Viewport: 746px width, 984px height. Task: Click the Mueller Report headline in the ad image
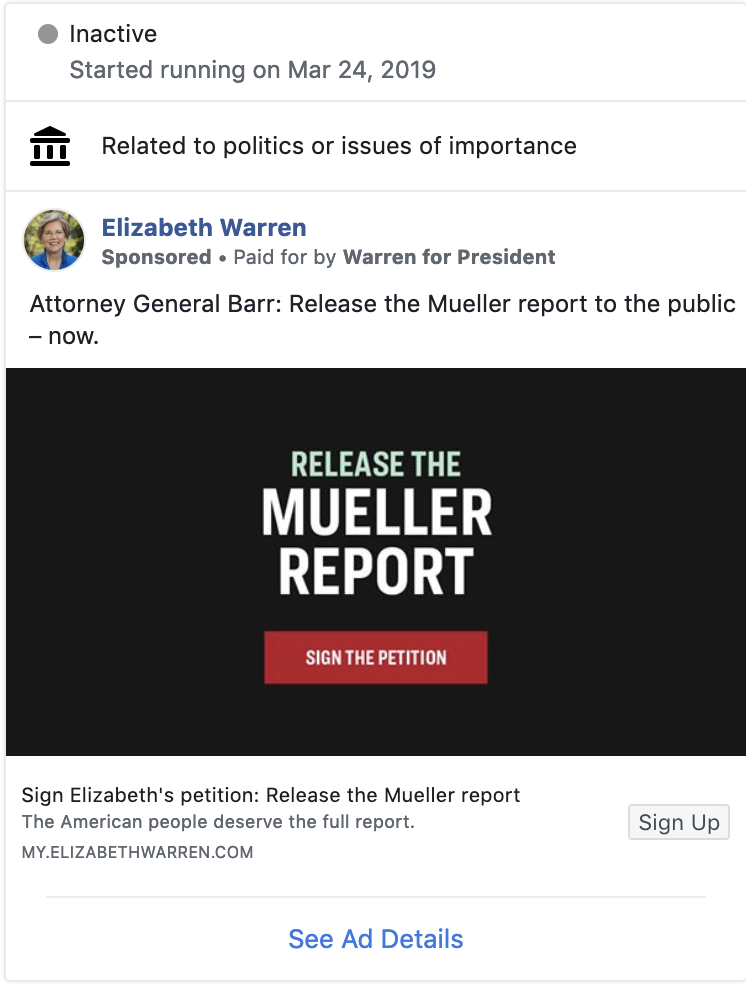pos(376,542)
